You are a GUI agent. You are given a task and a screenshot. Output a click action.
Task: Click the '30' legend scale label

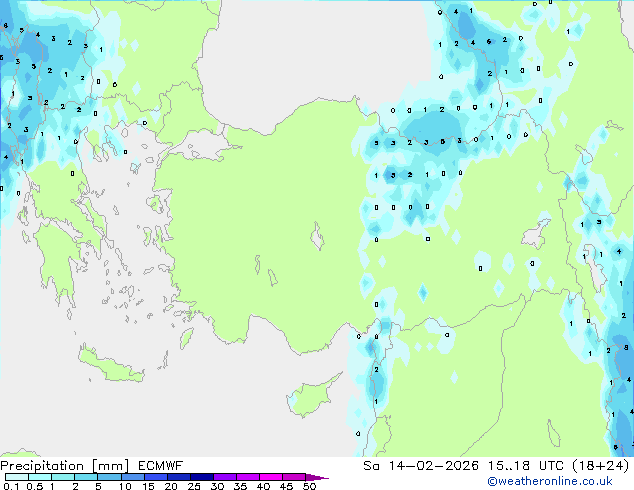click(217, 486)
